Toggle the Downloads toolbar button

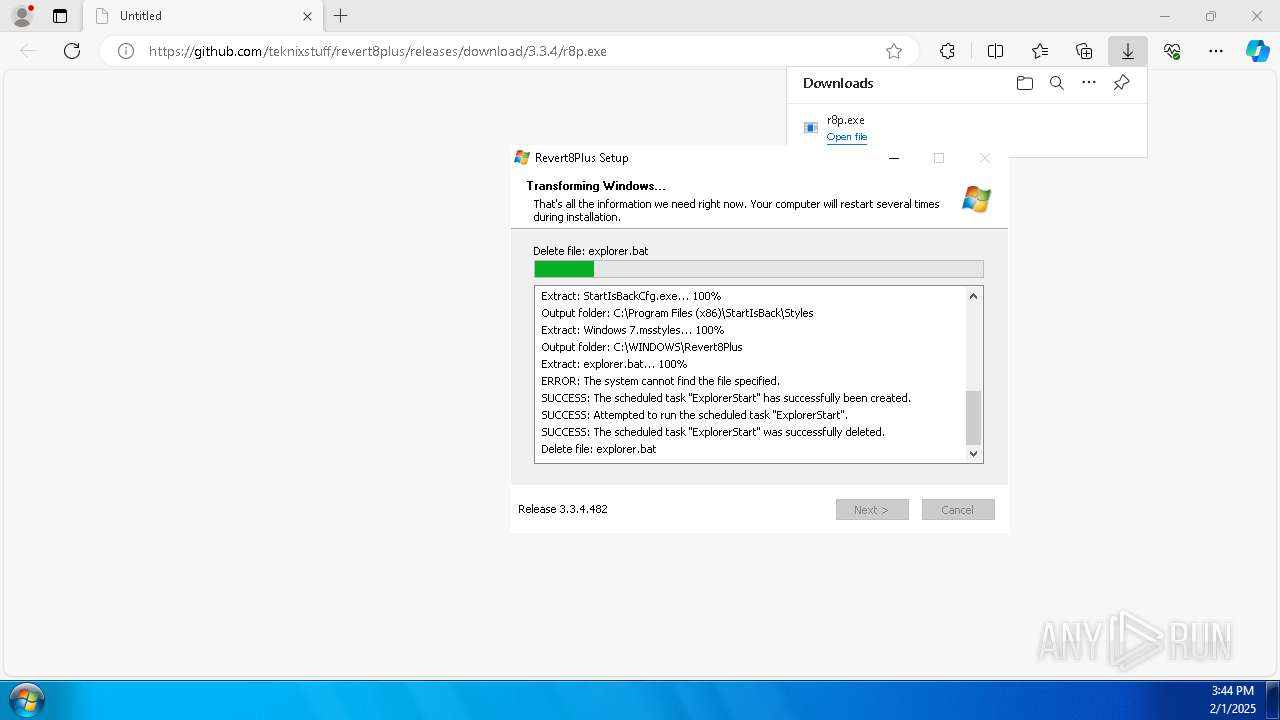coord(1128,51)
